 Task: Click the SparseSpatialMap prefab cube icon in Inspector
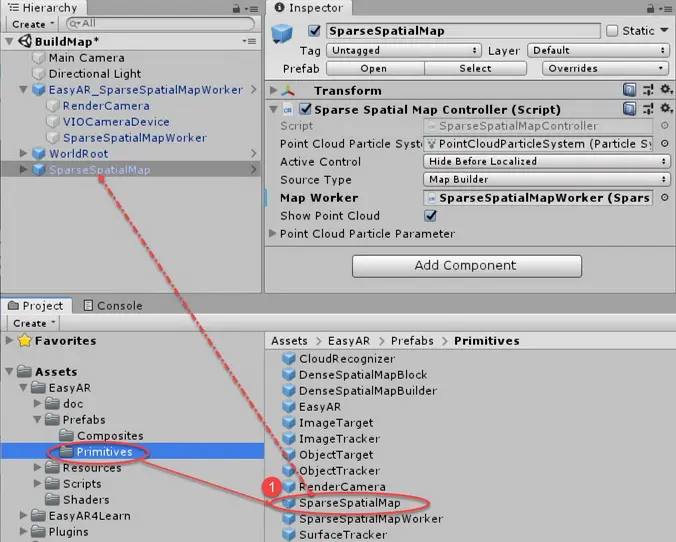coord(282,34)
